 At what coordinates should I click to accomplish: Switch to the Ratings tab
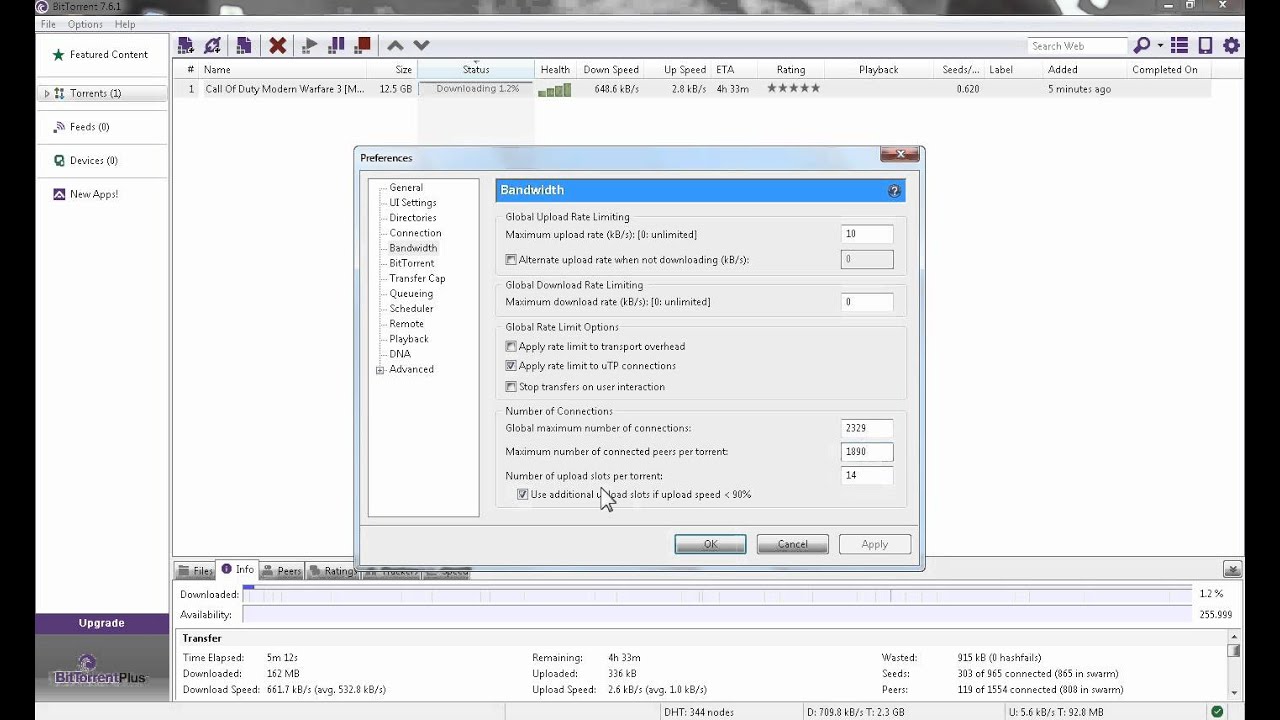(x=332, y=571)
